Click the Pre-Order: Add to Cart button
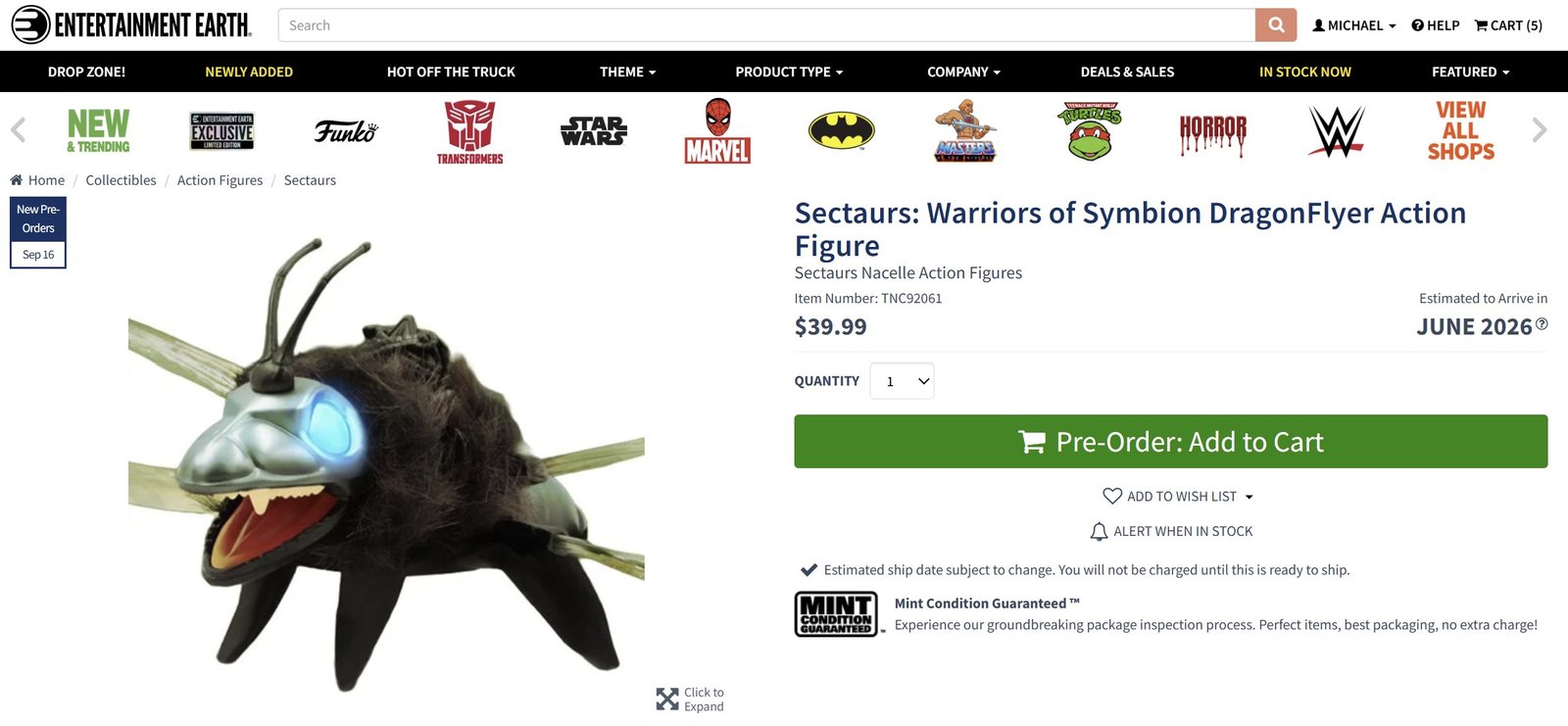This screenshot has height=726, width=1568. [1175, 441]
